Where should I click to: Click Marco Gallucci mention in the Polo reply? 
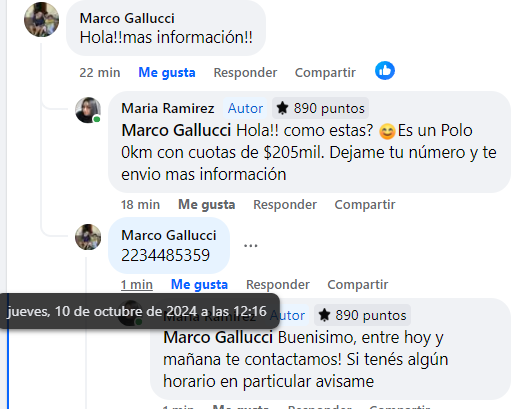pyautogui.click(x=176, y=130)
